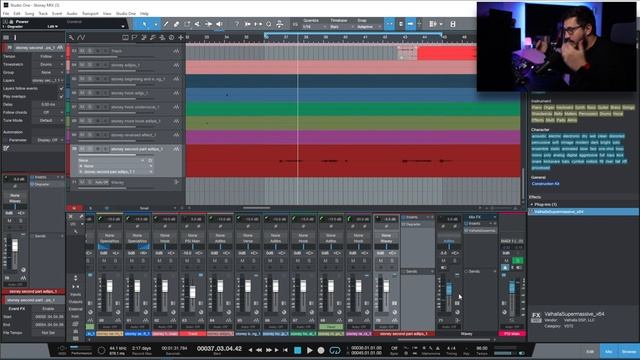Click the 'Construction Kit' tag
This screenshot has width=640, height=360.
click(546, 184)
